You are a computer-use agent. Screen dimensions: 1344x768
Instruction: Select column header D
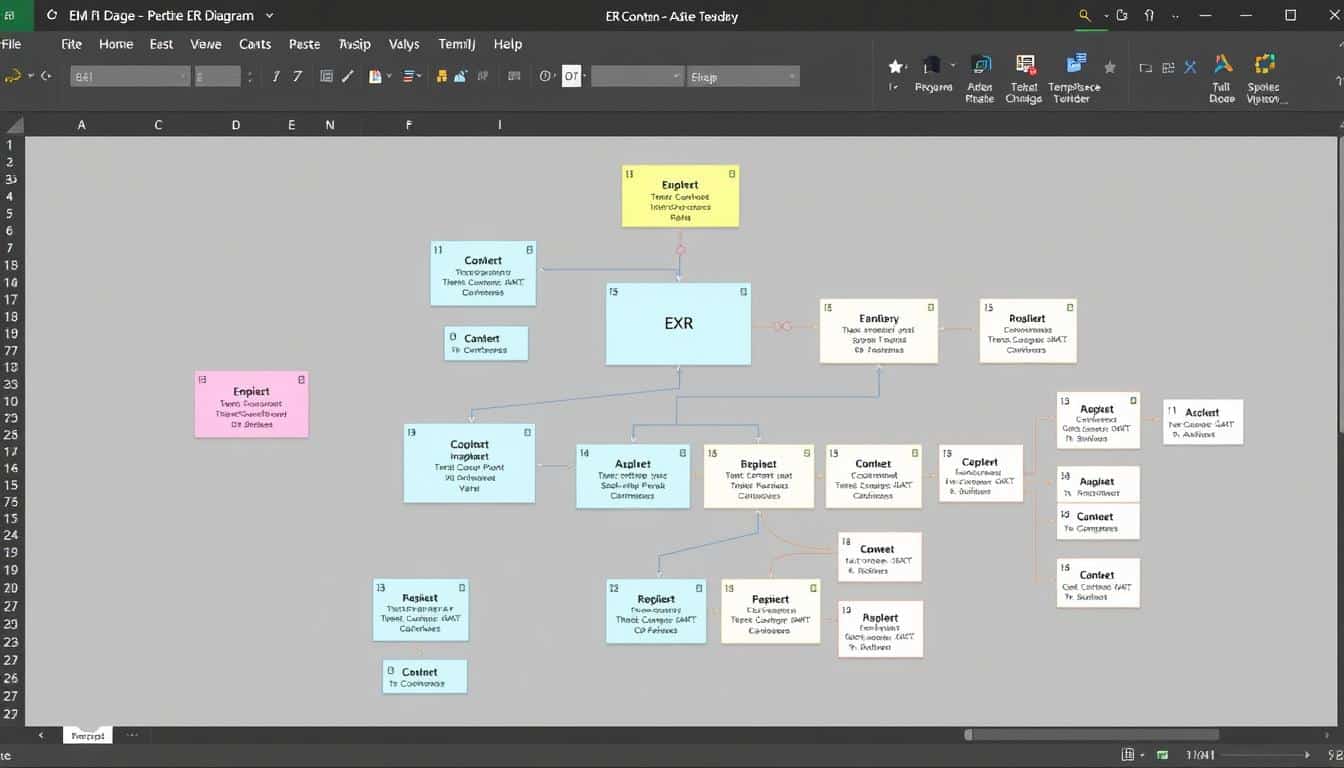[236, 125]
